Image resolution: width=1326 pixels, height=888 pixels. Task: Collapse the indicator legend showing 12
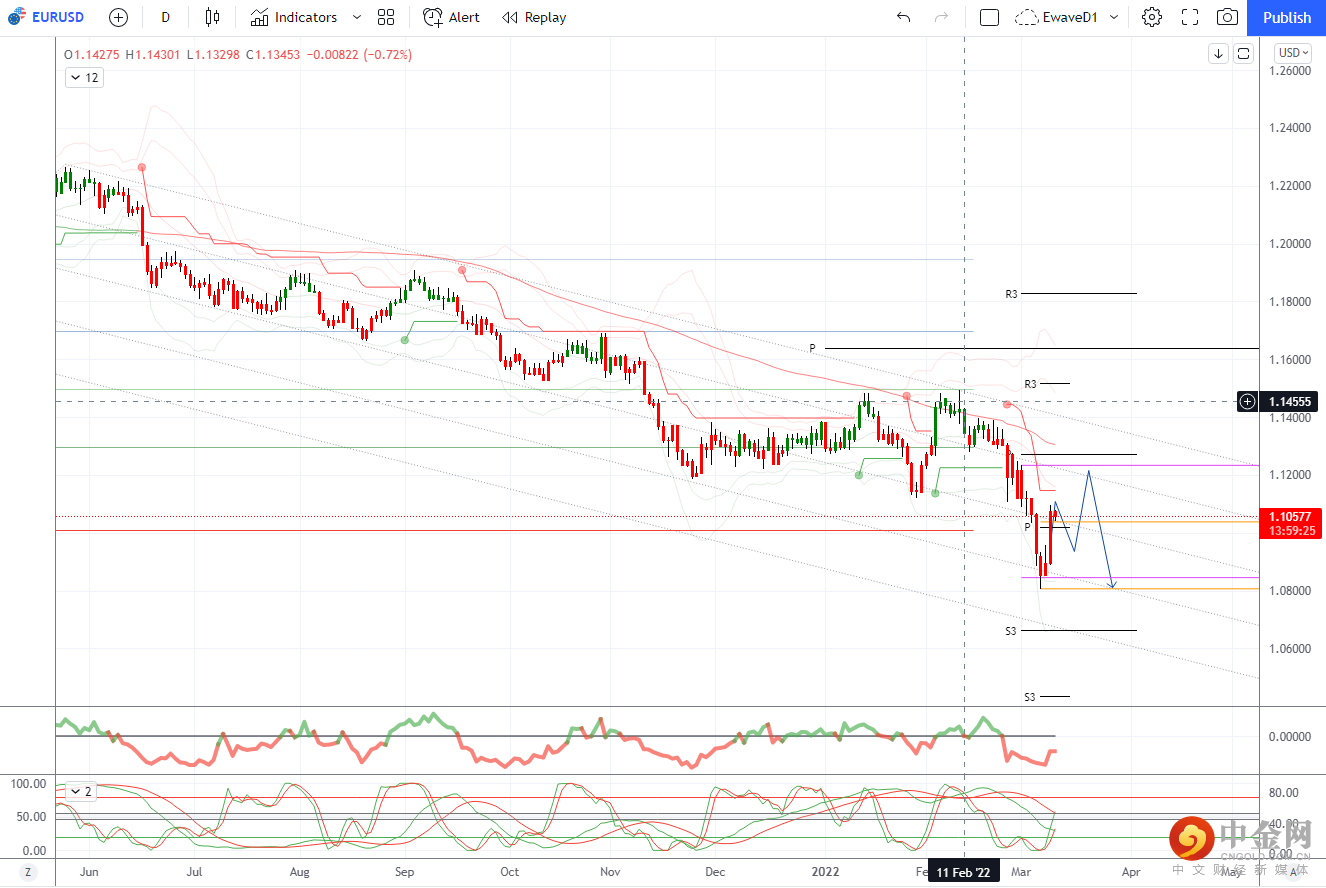click(84, 77)
